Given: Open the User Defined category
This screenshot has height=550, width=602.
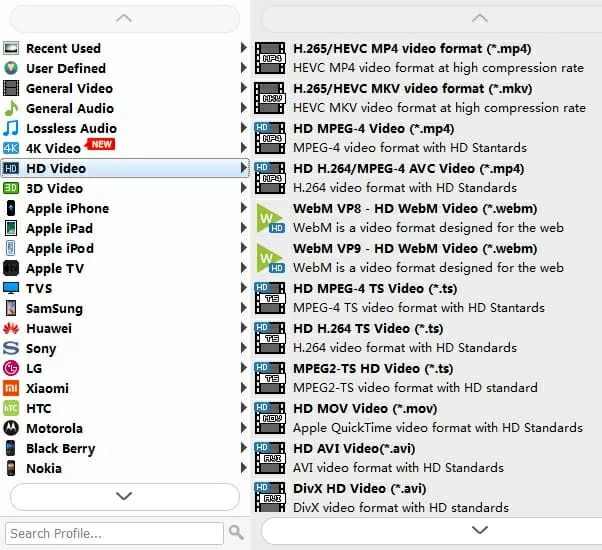Looking at the screenshot, I should [x=125, y=68].
